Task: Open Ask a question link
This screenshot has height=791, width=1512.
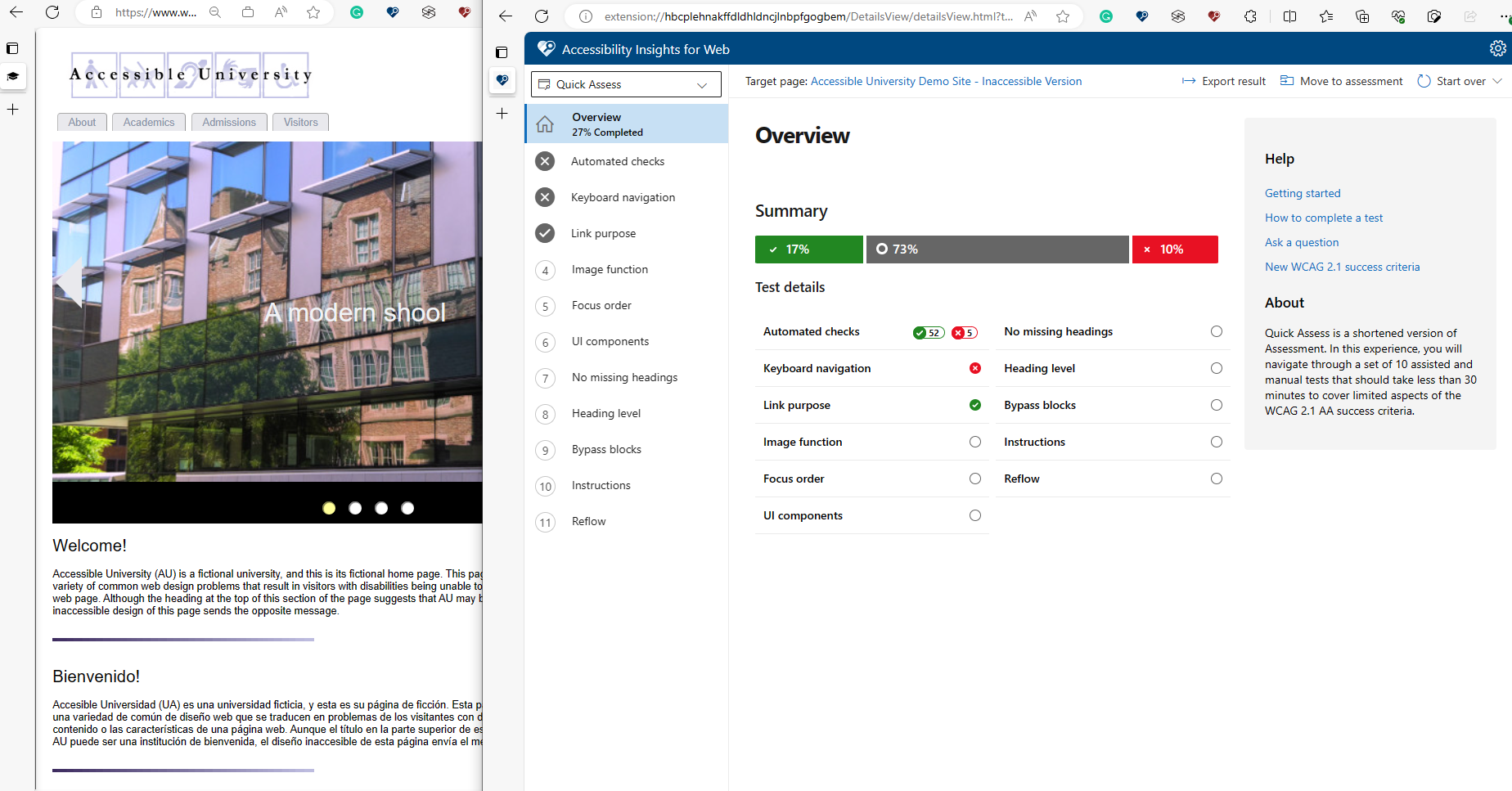Action: 1302,242
